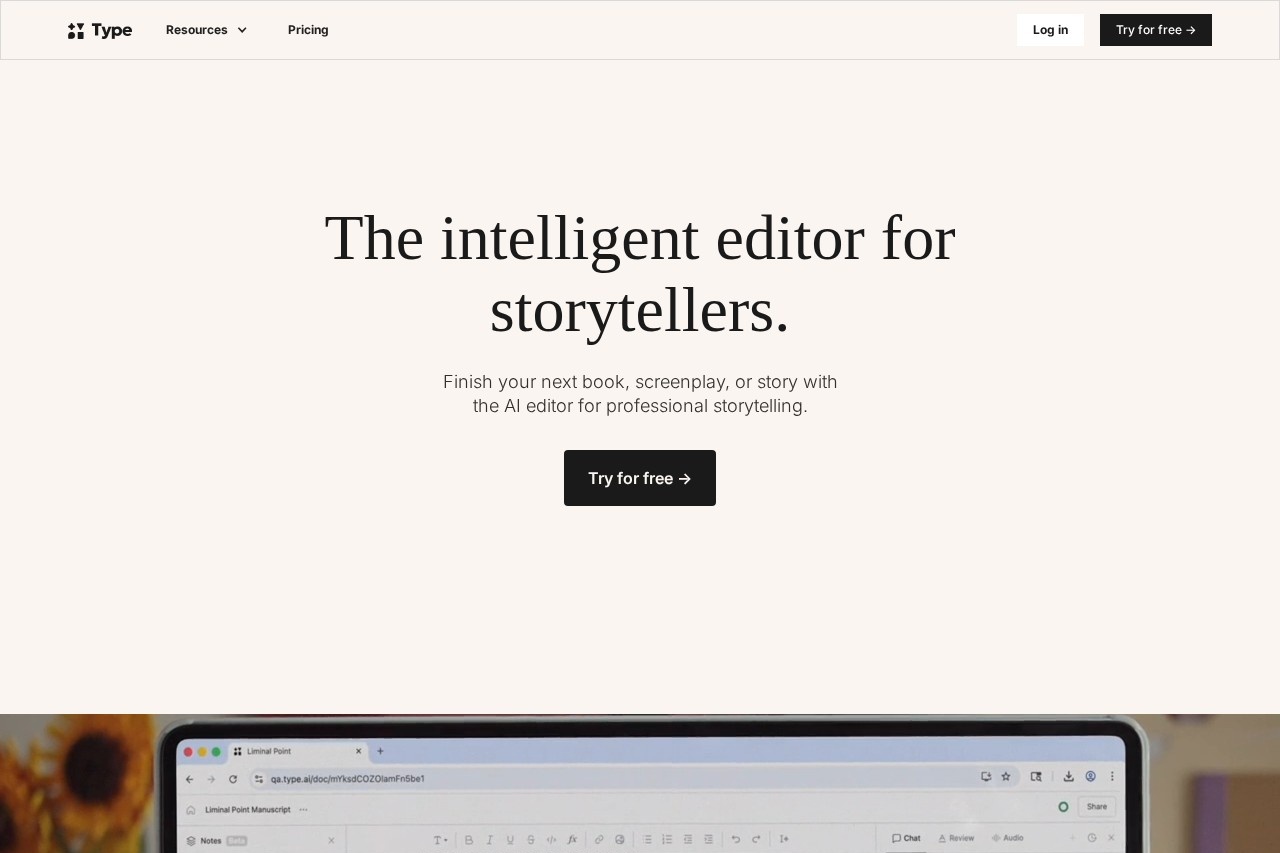This screenshot has height=853, width=1280.
Task: Click the Type logo in the header
Action: [100, 30]
